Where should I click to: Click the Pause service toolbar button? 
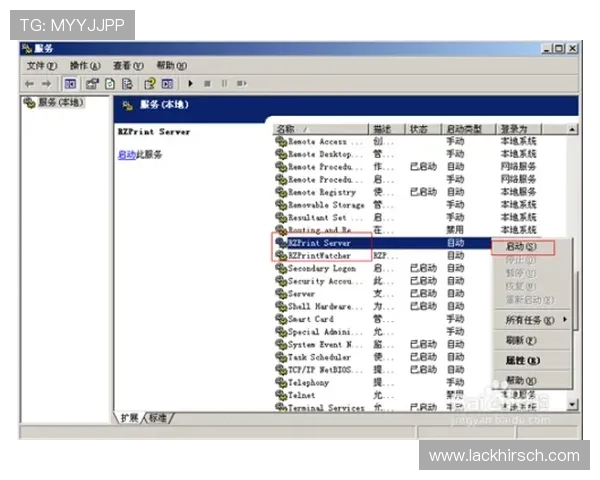(224, 83)
